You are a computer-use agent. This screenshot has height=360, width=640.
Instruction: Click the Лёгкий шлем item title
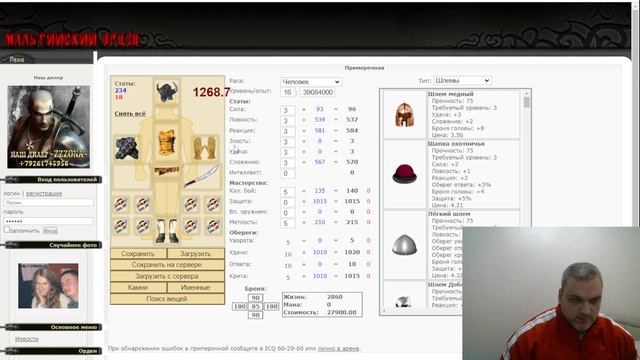click(x=449, y=214)
